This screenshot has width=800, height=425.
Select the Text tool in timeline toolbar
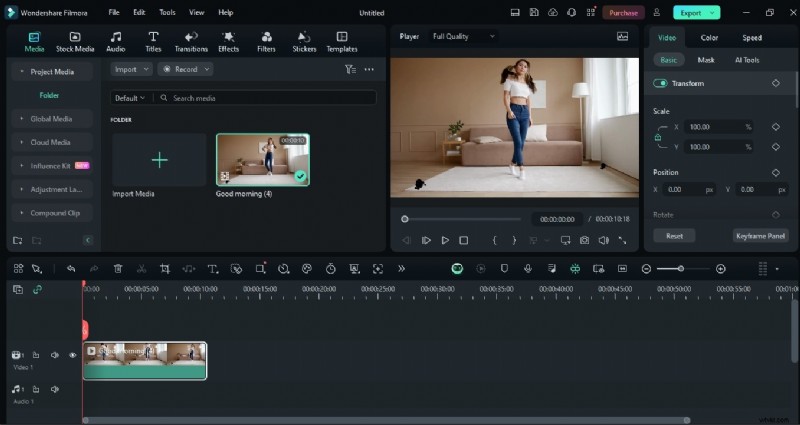coord(213,269)
